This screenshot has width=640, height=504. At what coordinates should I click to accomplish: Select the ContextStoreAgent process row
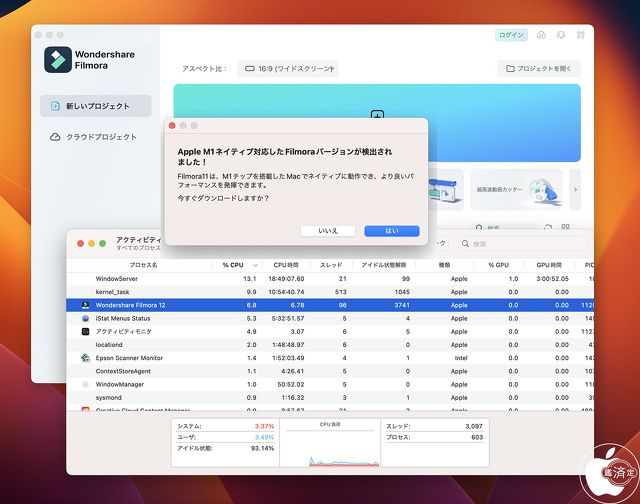point(330,371)
